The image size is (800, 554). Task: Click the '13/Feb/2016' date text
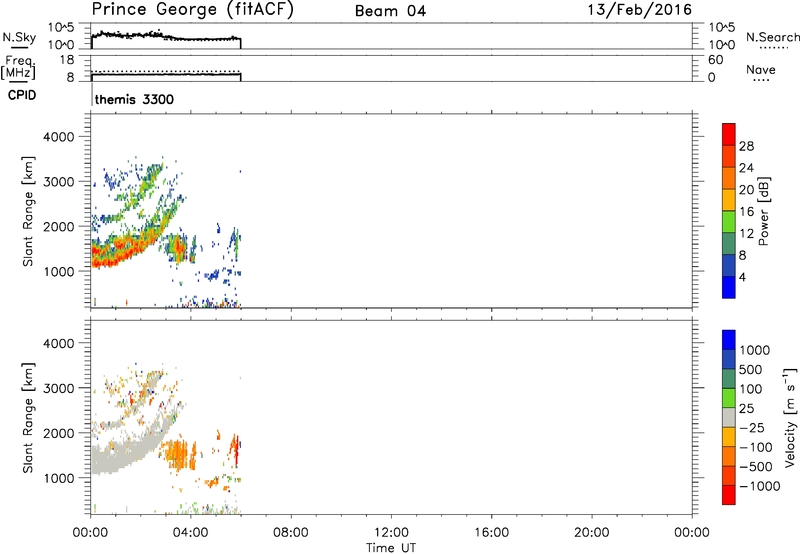(640, 9)
